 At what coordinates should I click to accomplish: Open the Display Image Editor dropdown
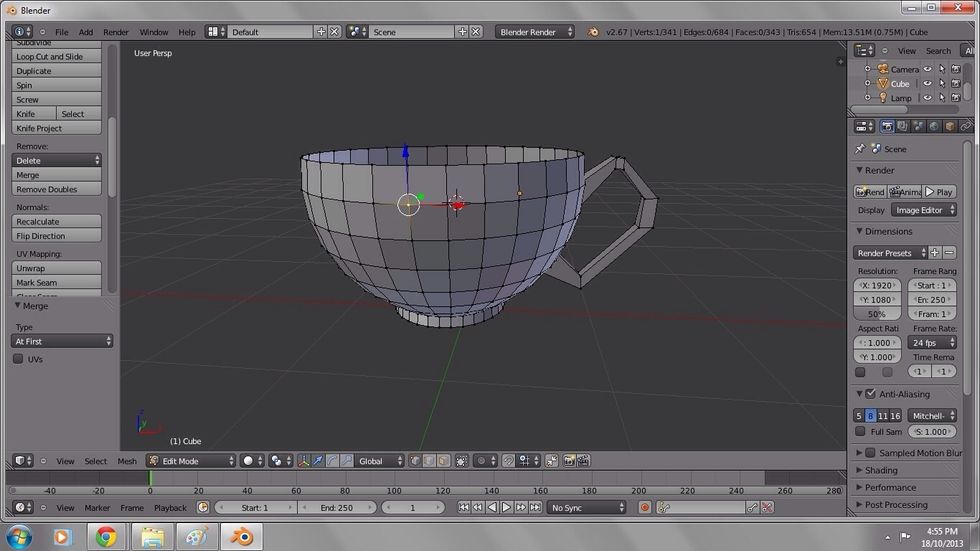tap(924, 211)
